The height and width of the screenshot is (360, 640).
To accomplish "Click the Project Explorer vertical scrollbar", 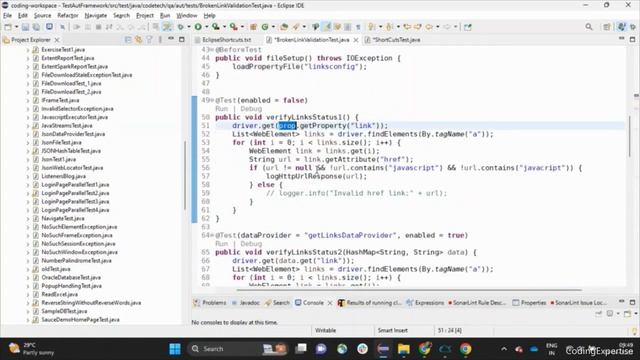I will 185,176.
